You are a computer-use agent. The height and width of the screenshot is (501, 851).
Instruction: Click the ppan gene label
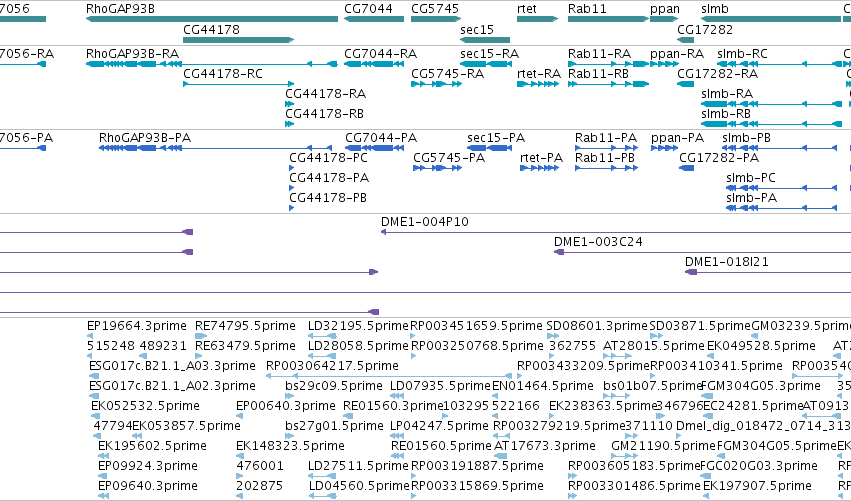pos(665,9)
